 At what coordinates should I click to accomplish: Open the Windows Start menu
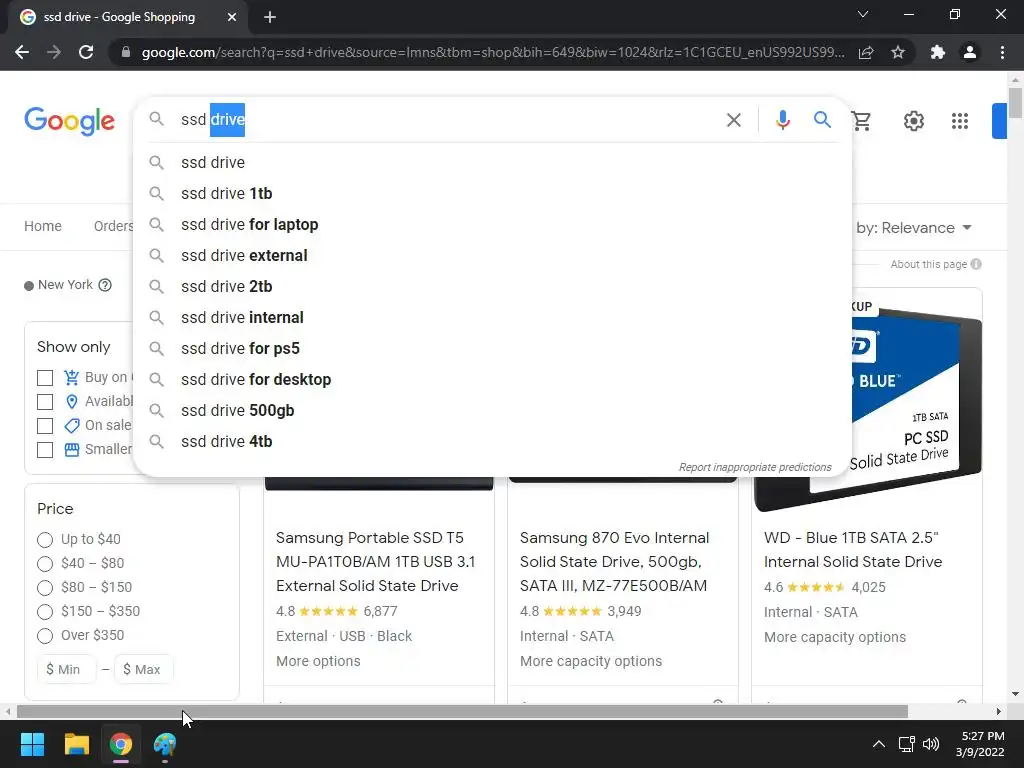(32, 744)
